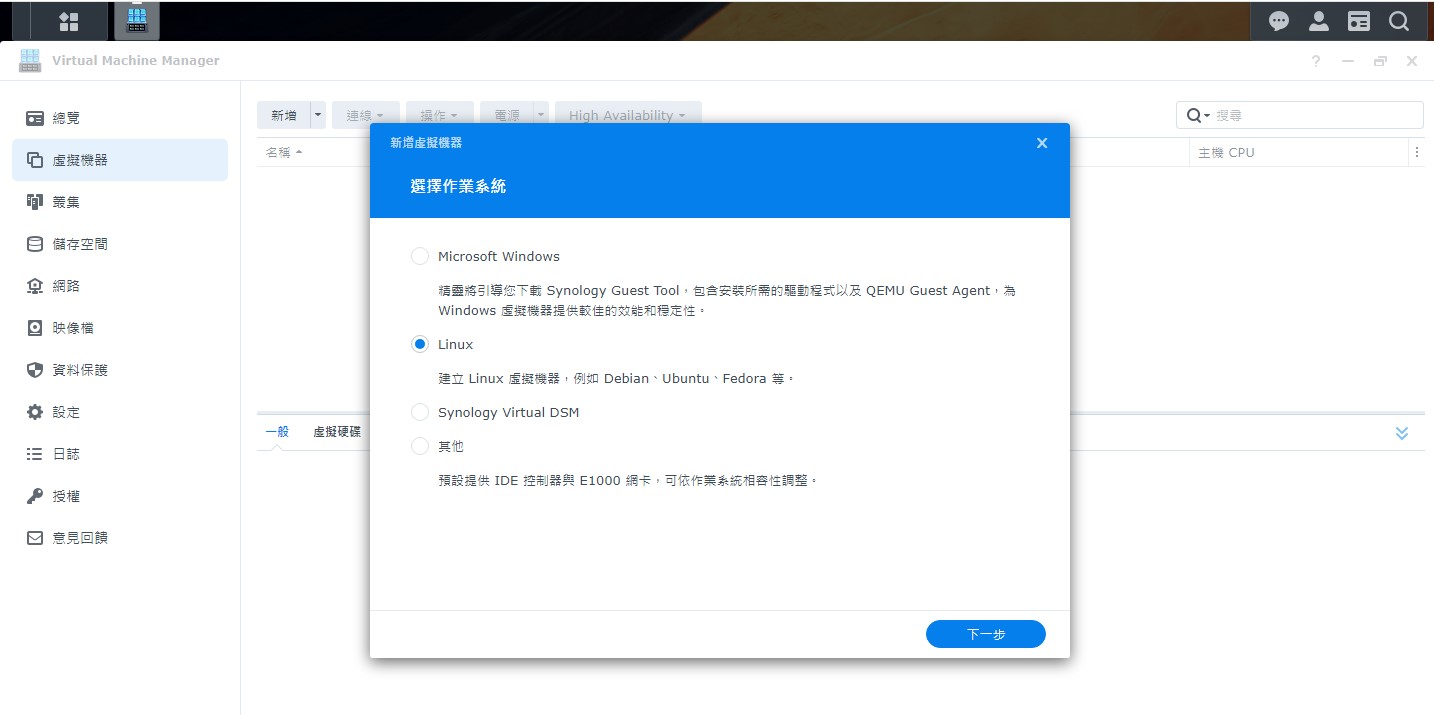Click the DSM search magnifier icon

[1398, 21]
